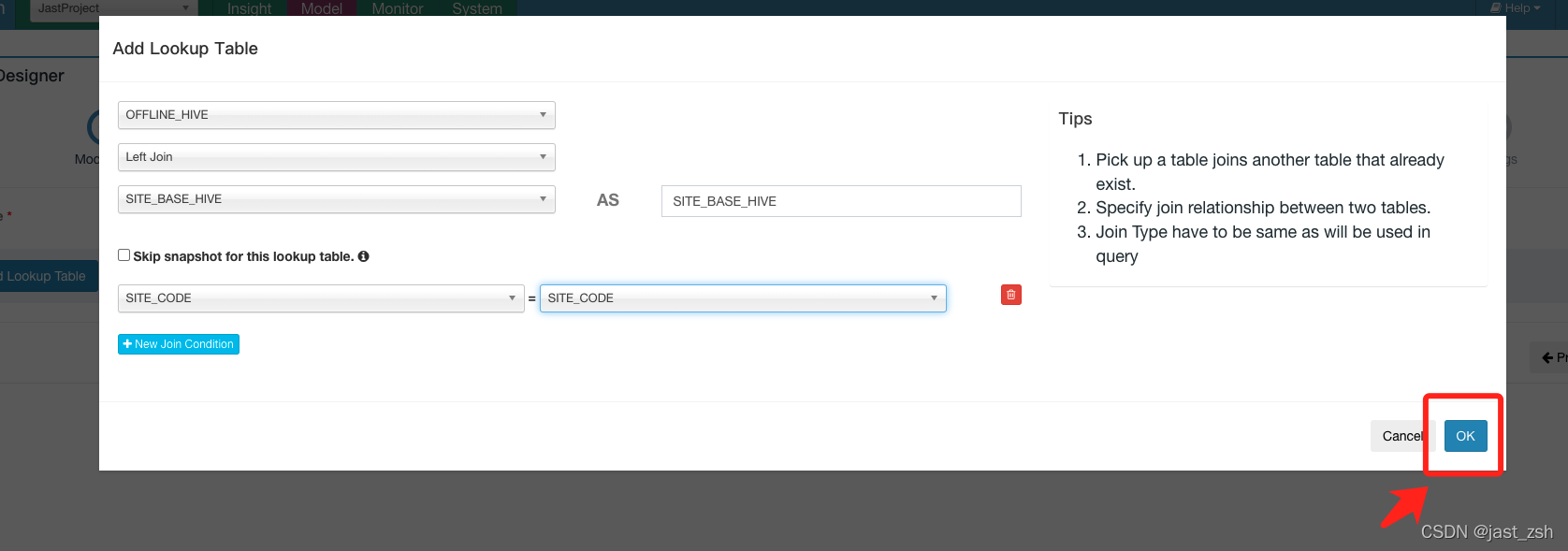
Task: Open the Left Join type dropdown
Action: pyautogui.click(x=336, y=157)
